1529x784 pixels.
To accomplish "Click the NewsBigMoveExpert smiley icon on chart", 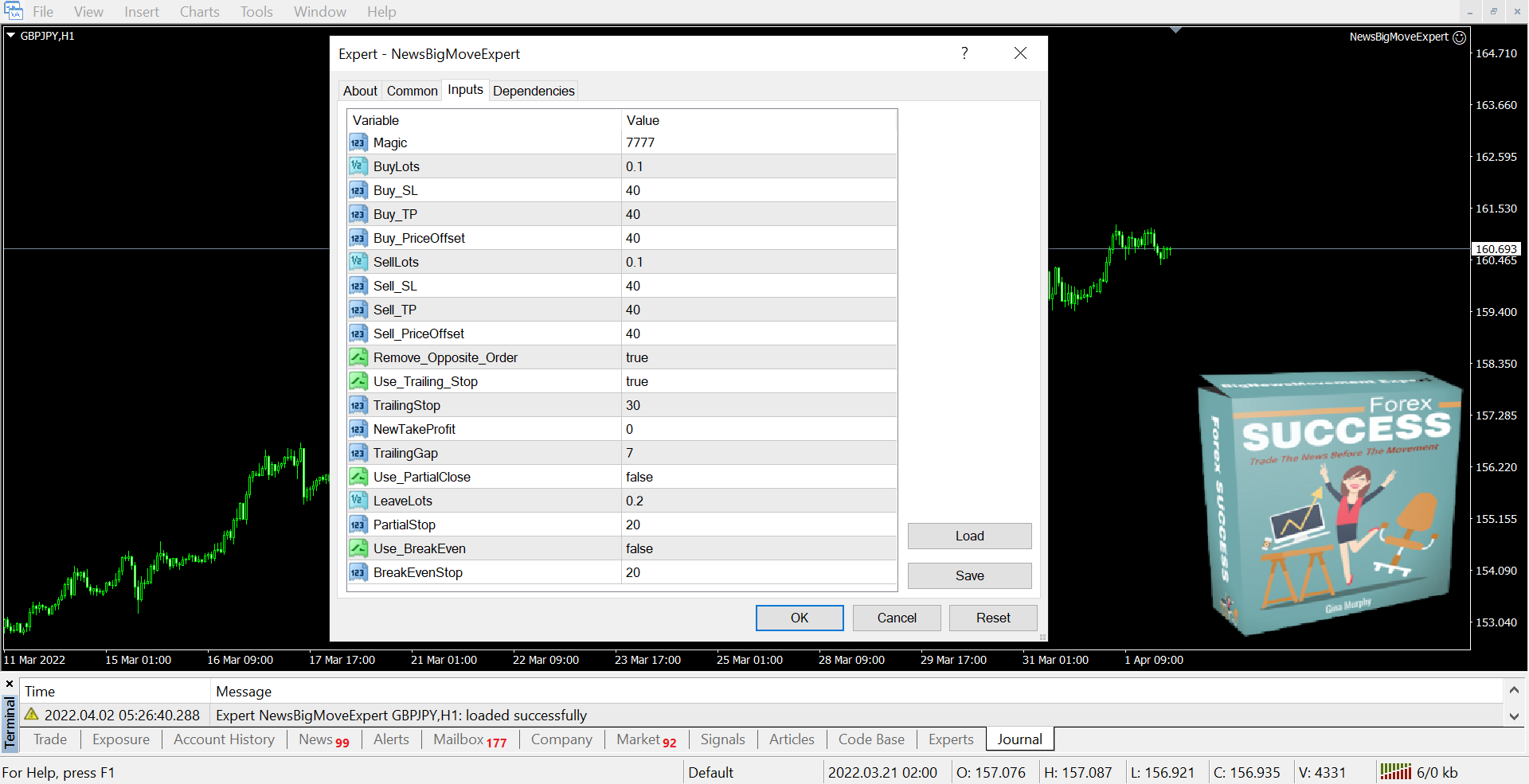I will tap(1459, 37).
